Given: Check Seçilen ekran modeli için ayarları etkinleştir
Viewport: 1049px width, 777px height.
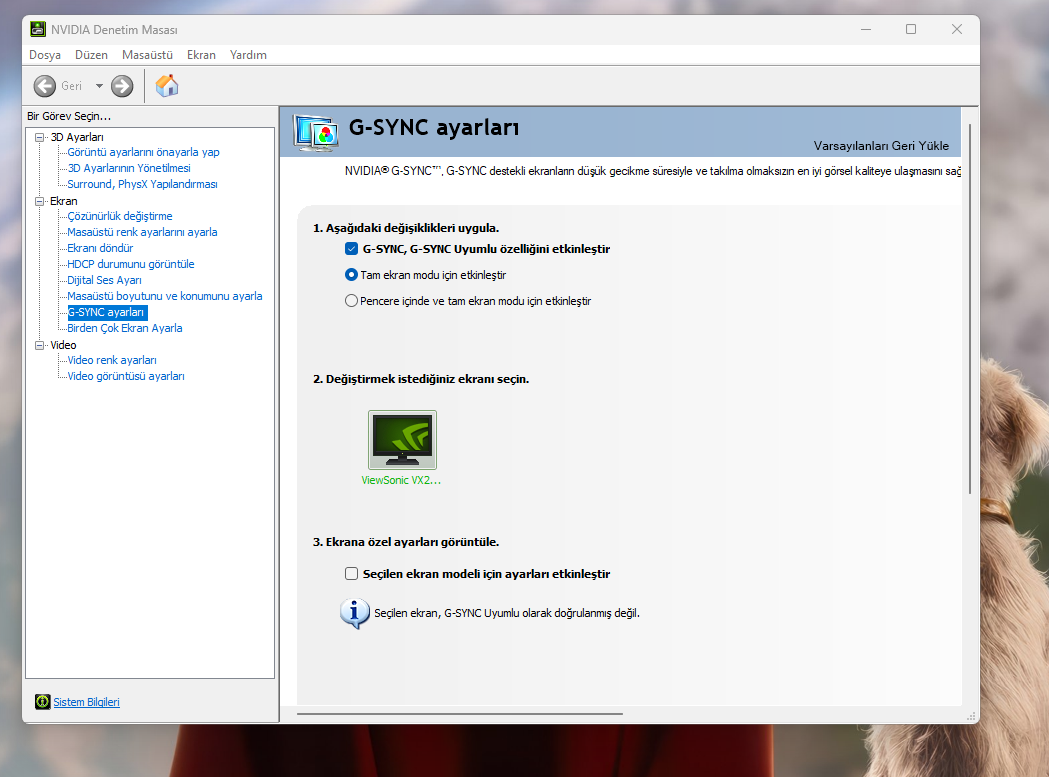Looking at the screenshot, I should click(351, 574).
